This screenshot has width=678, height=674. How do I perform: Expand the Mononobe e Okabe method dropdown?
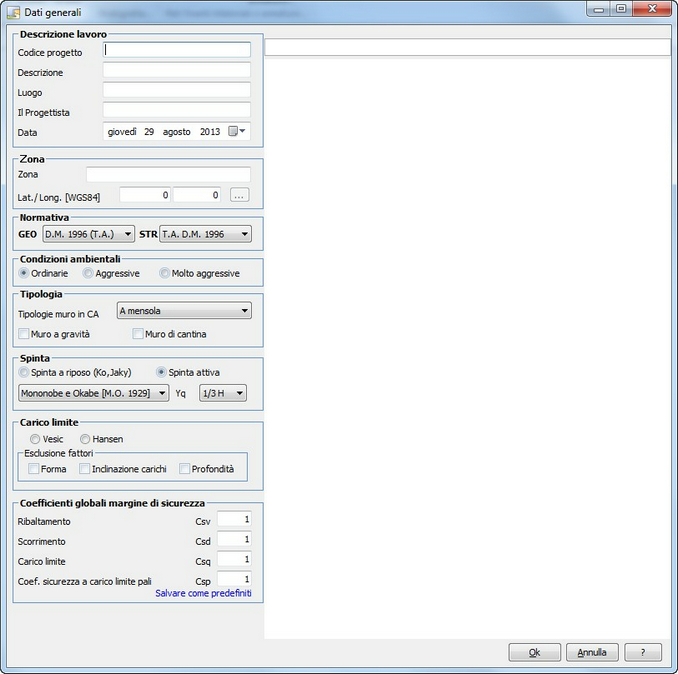tap(94, 393)
